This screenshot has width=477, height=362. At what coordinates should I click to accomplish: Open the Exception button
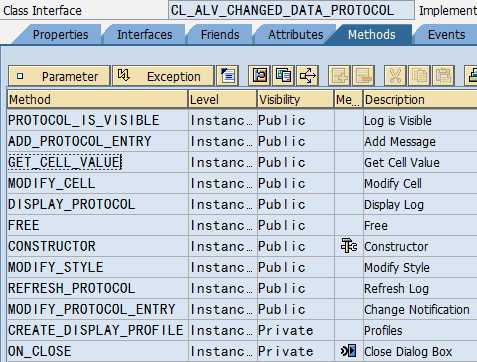coord(163,76)
